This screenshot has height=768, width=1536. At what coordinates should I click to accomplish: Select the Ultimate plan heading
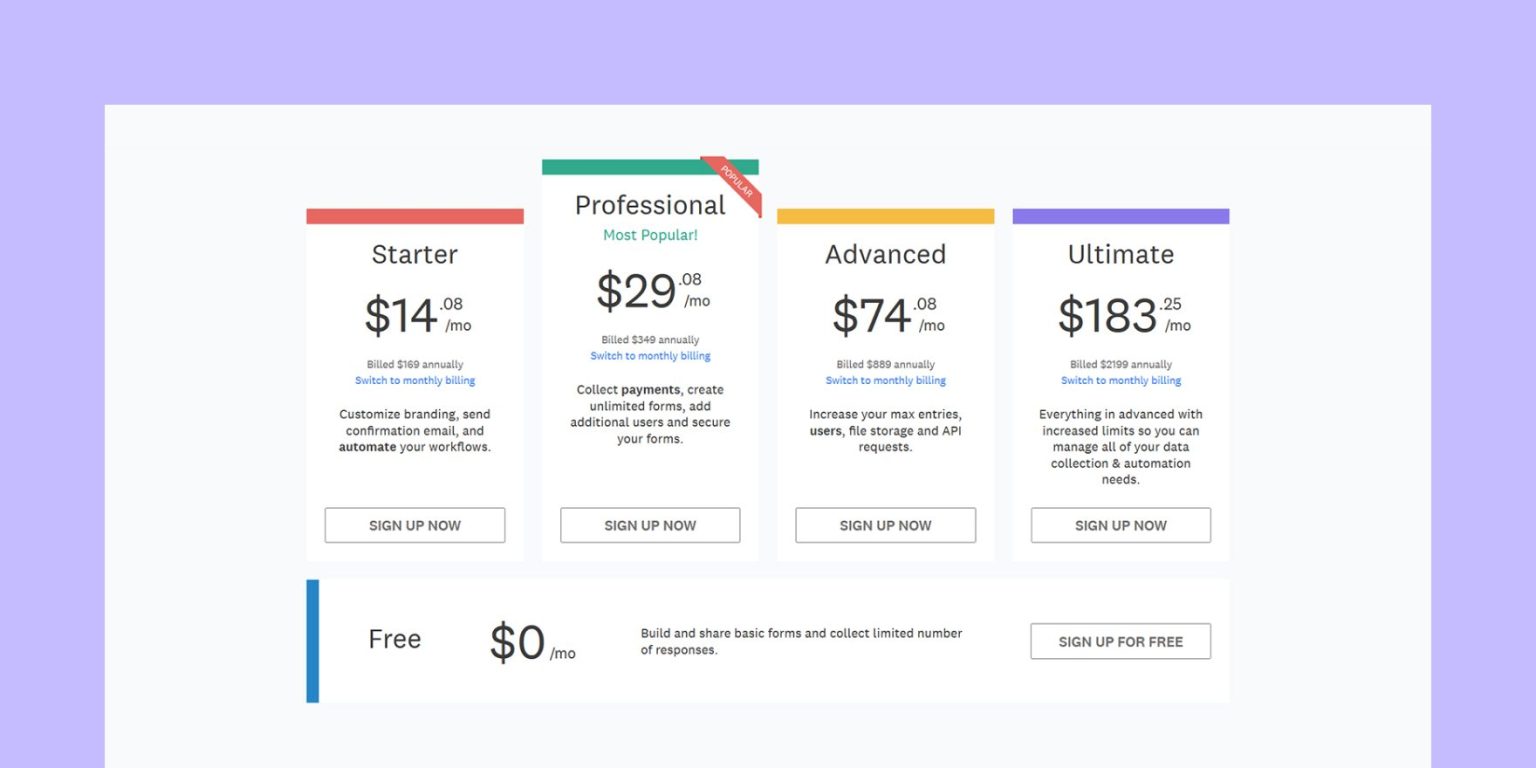click(x=1120, y=255)
